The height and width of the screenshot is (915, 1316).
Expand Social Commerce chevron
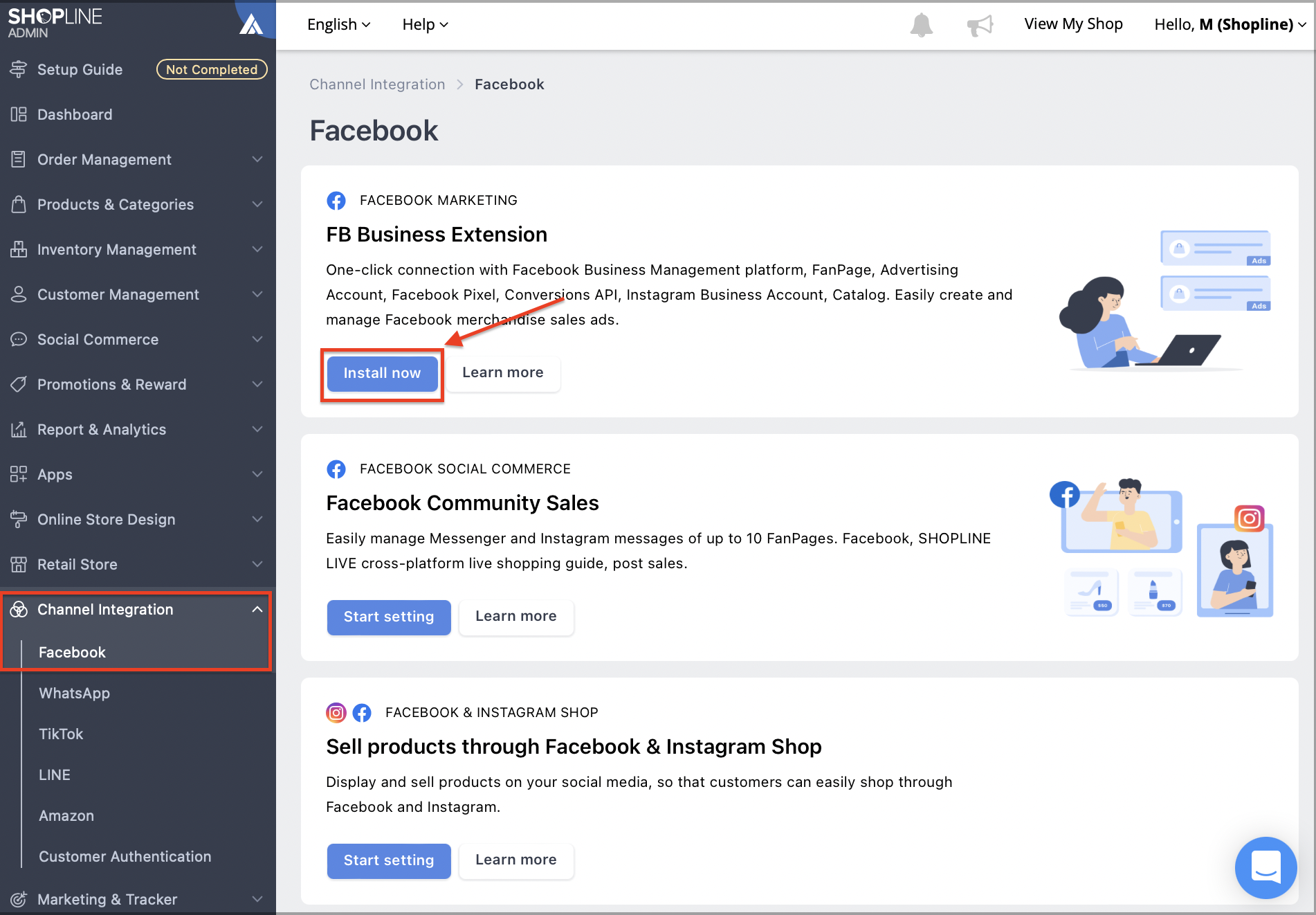tap(257, 339)
